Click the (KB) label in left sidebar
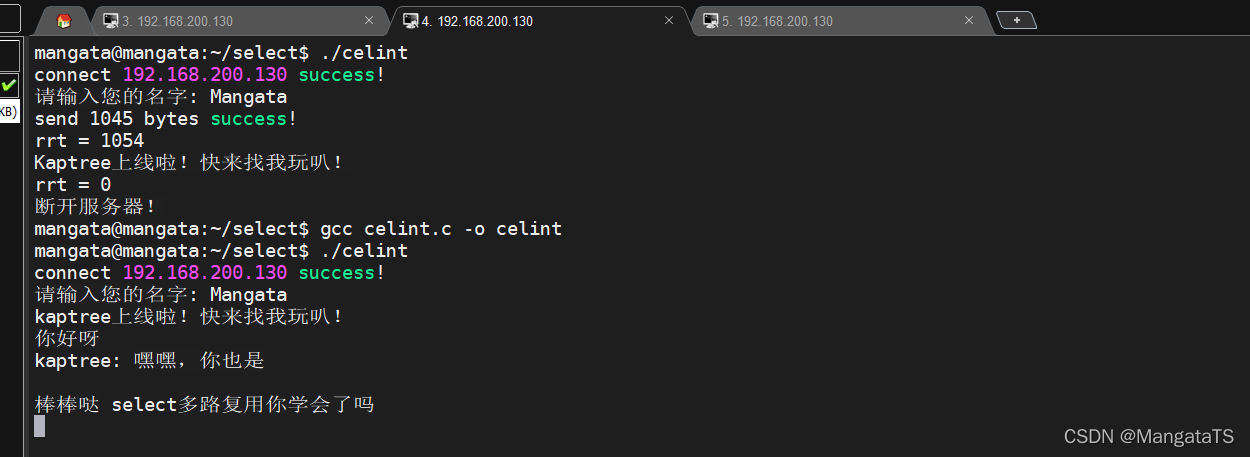Screen dimensions: 1250x457 (x=8, y=111)
